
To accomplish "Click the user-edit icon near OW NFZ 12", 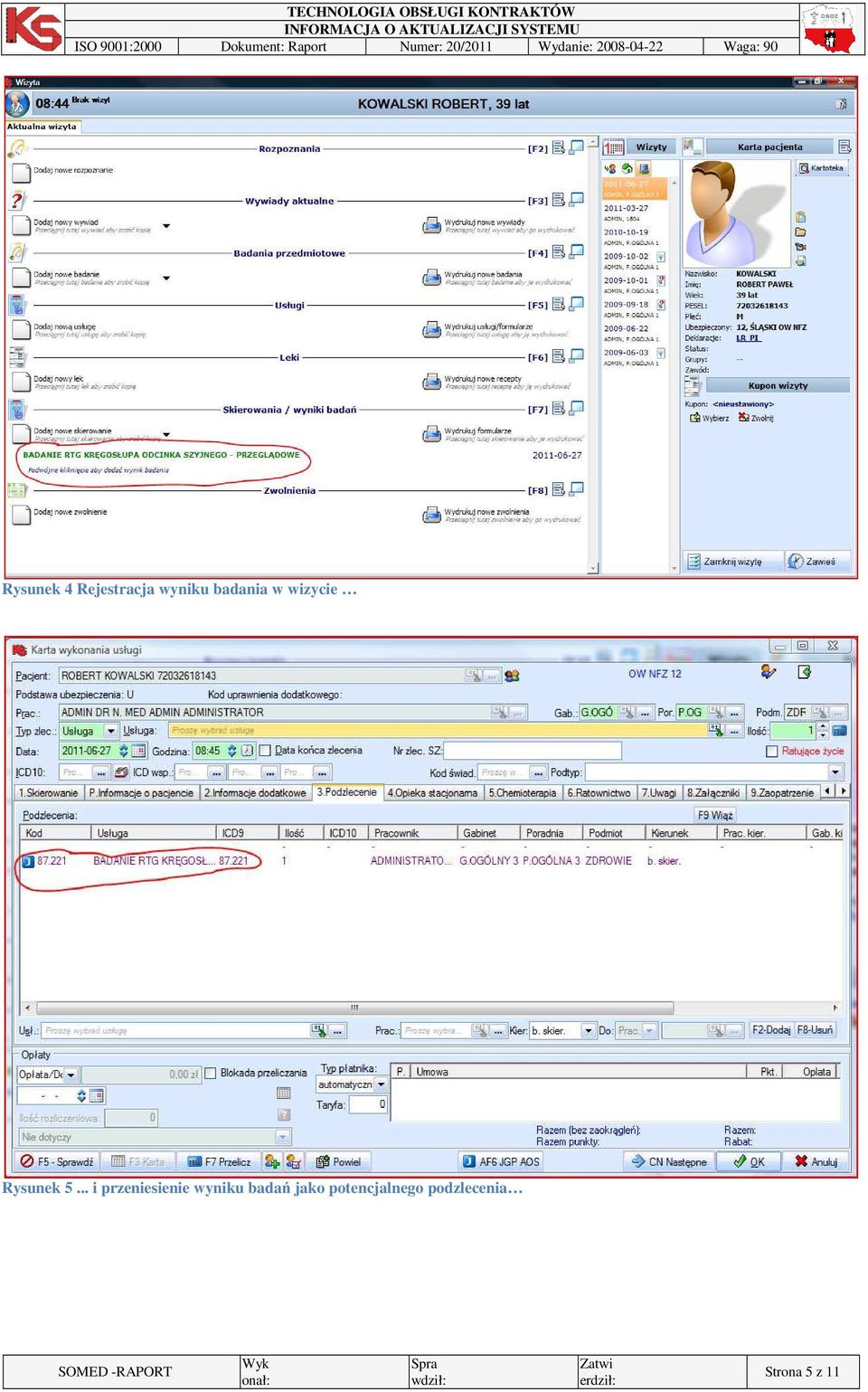I will [769, 672].
